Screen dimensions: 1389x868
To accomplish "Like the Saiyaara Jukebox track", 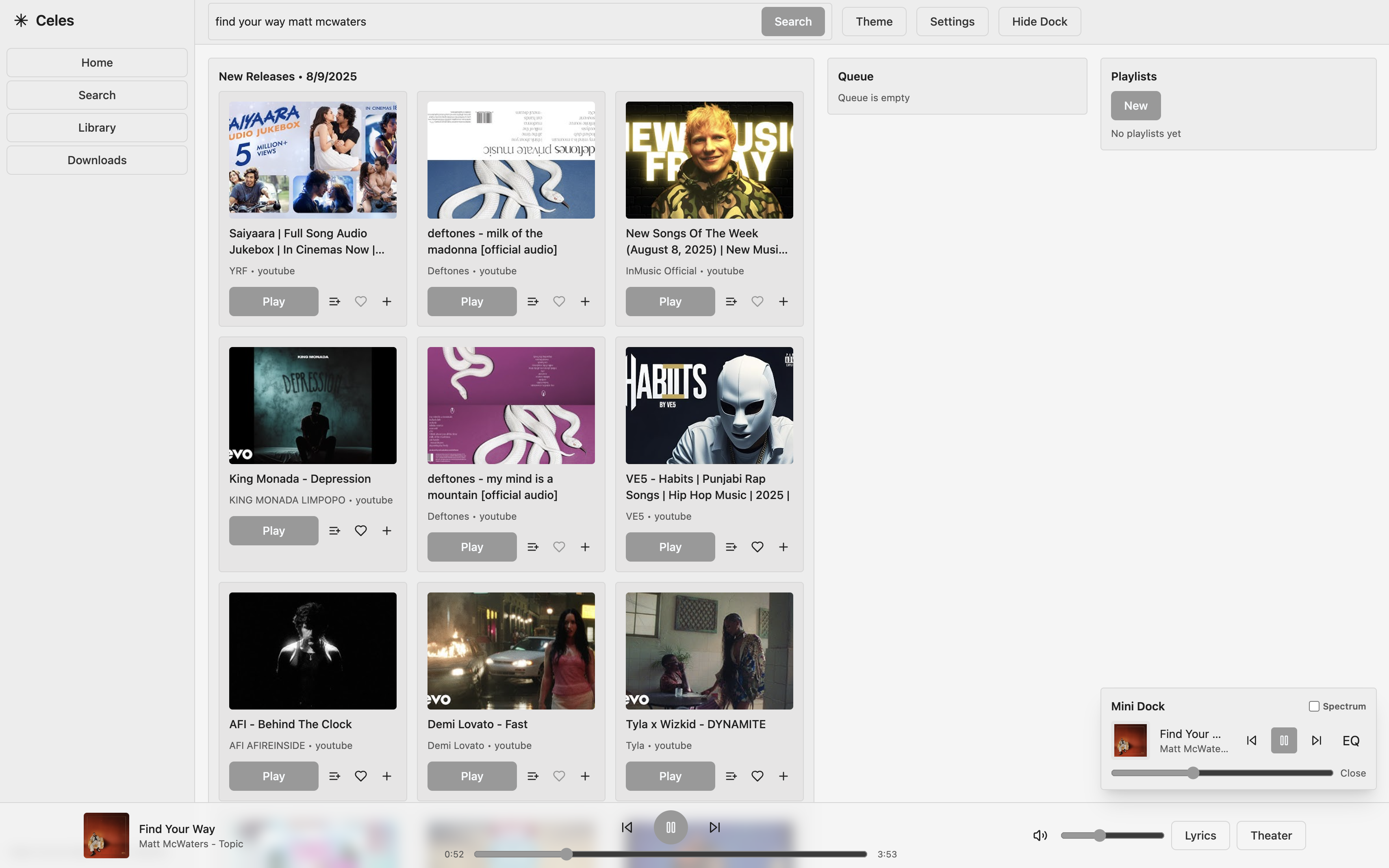I will pos(360,302).
